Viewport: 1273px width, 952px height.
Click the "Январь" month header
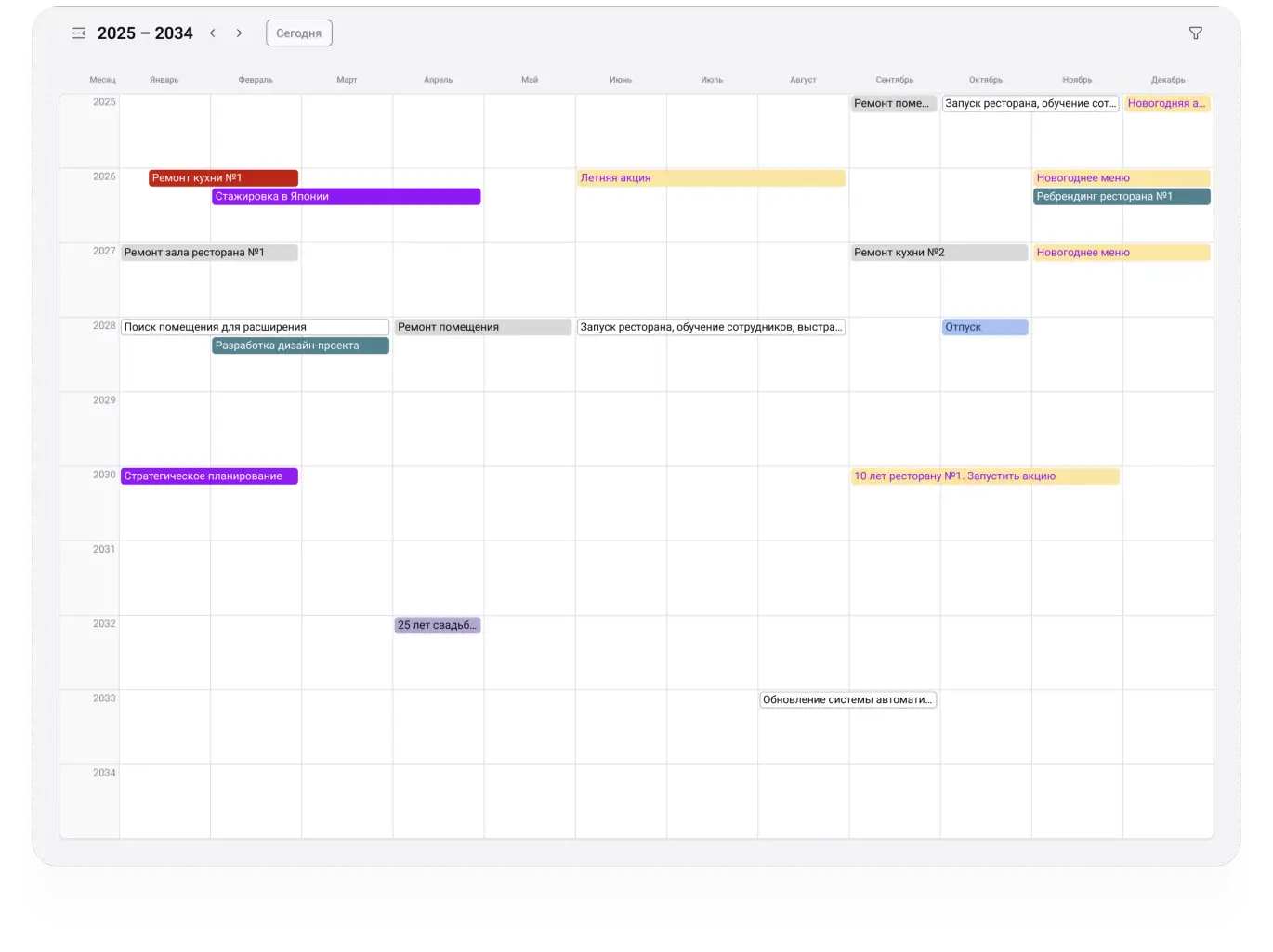(x=164, y=79)
